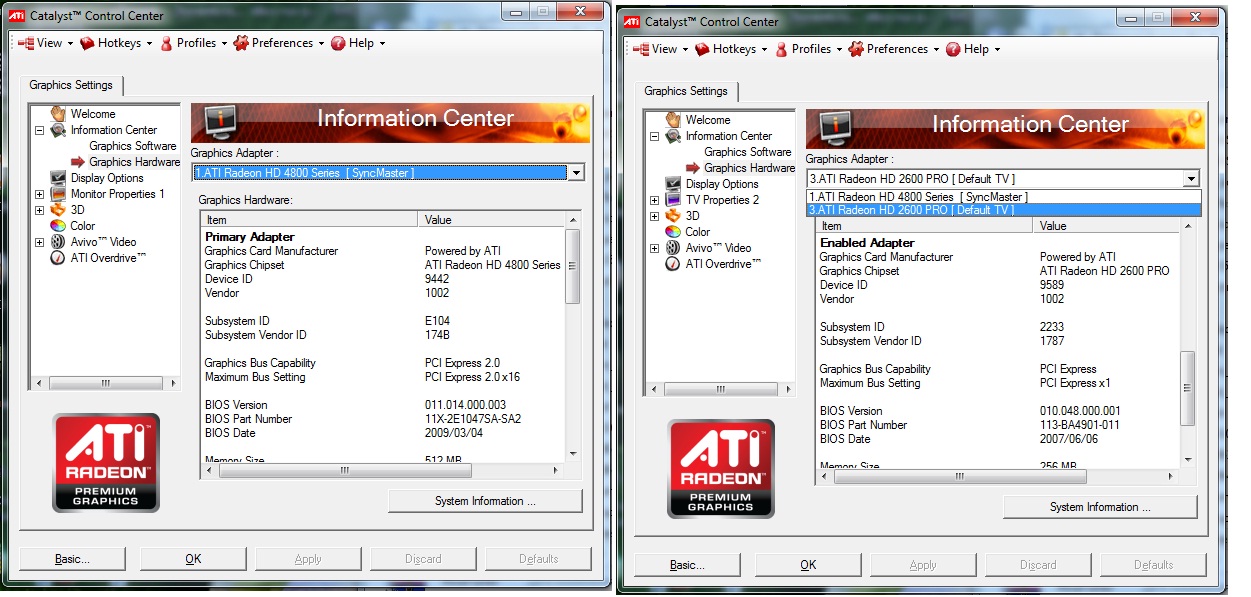Expand 3D node in left window
1251x597 pixels.
40,210
